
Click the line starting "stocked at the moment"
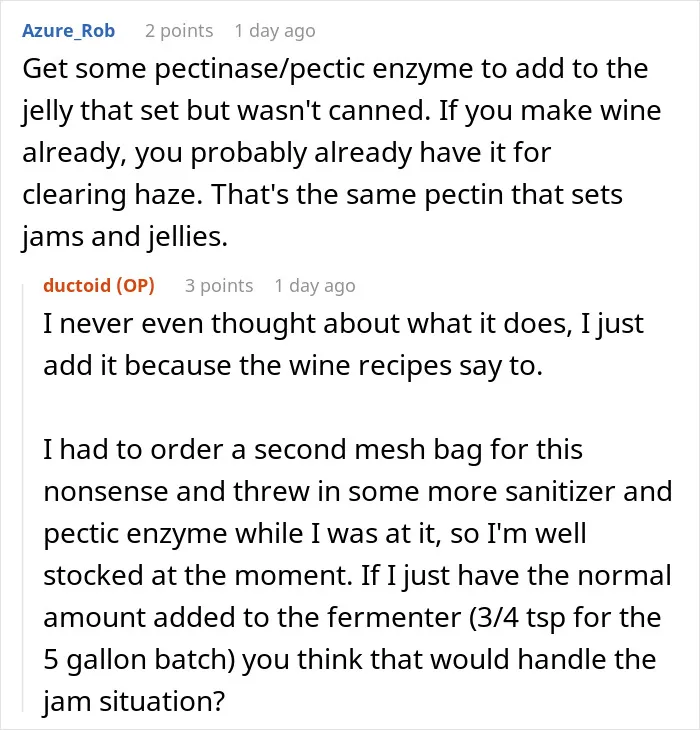[x=357, y=576]
